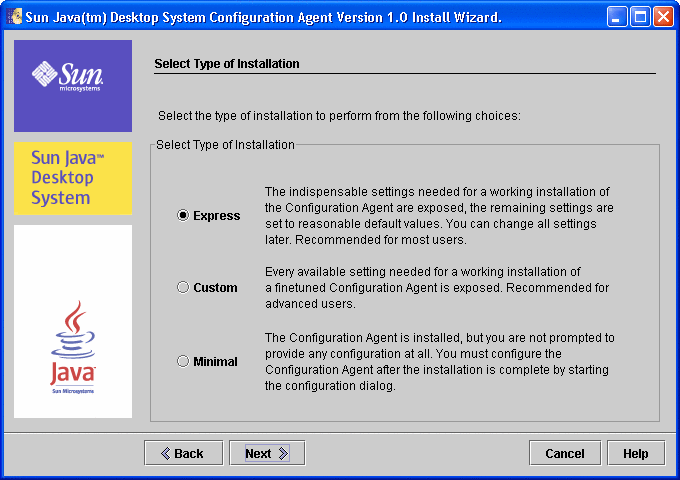680x480 pixels.
Task: Cancel the install wizard
Action: click(x=565, y=453)
